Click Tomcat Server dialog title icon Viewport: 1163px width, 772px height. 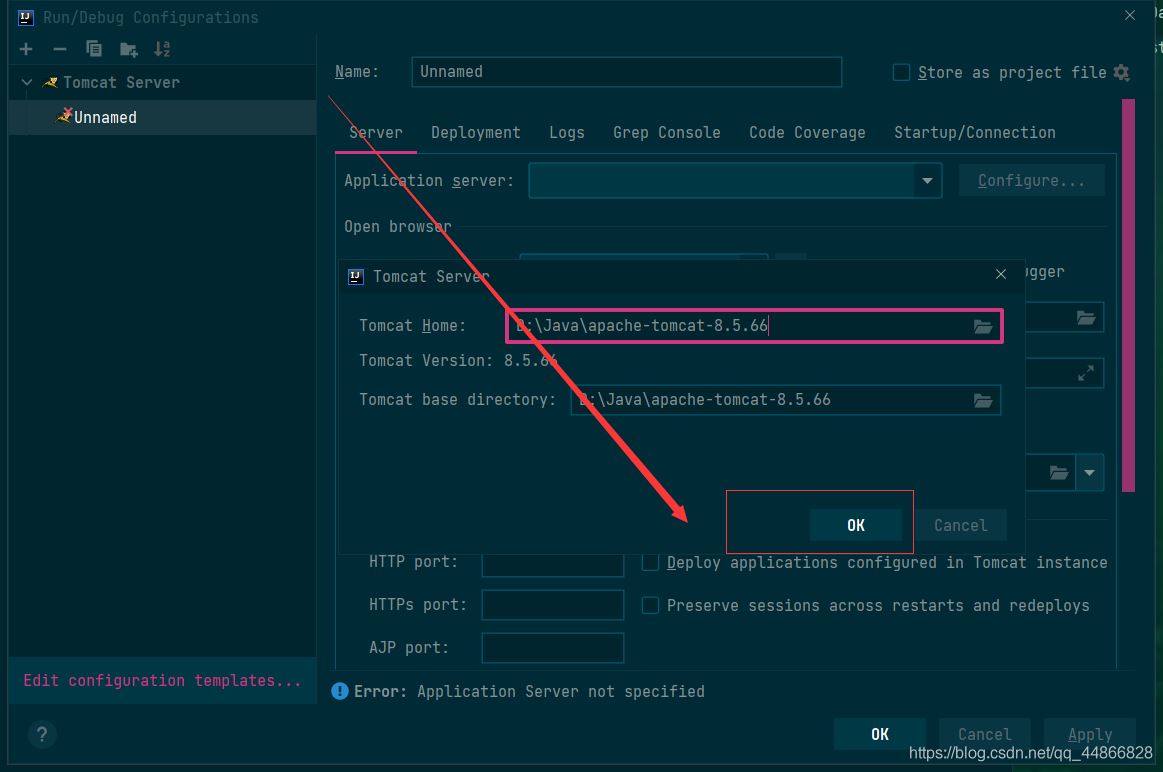(356, 277)
